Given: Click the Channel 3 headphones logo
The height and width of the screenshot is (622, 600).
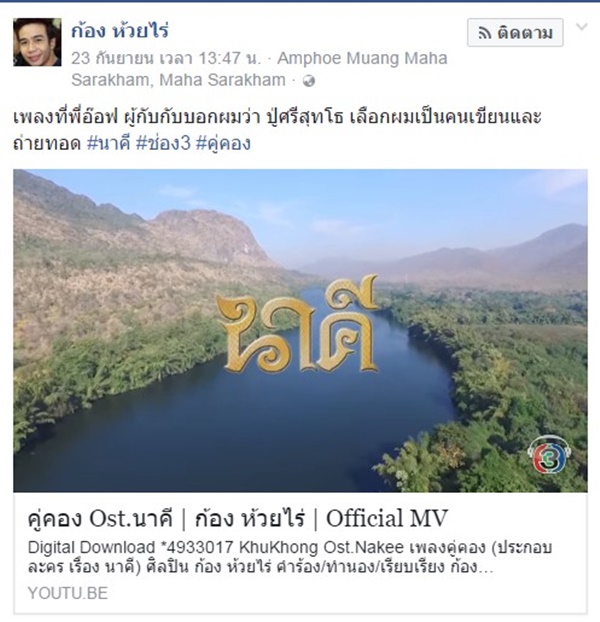Looking at the screenshot, I should point(550,455).
